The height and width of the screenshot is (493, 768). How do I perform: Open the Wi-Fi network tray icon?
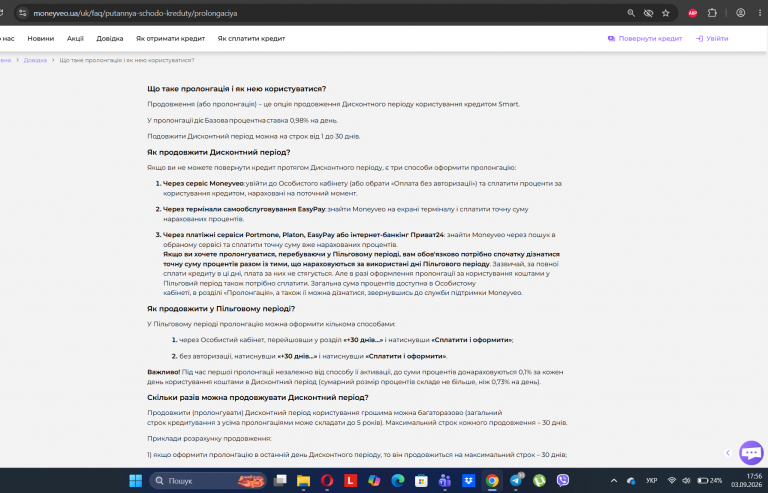pos(672,481)
